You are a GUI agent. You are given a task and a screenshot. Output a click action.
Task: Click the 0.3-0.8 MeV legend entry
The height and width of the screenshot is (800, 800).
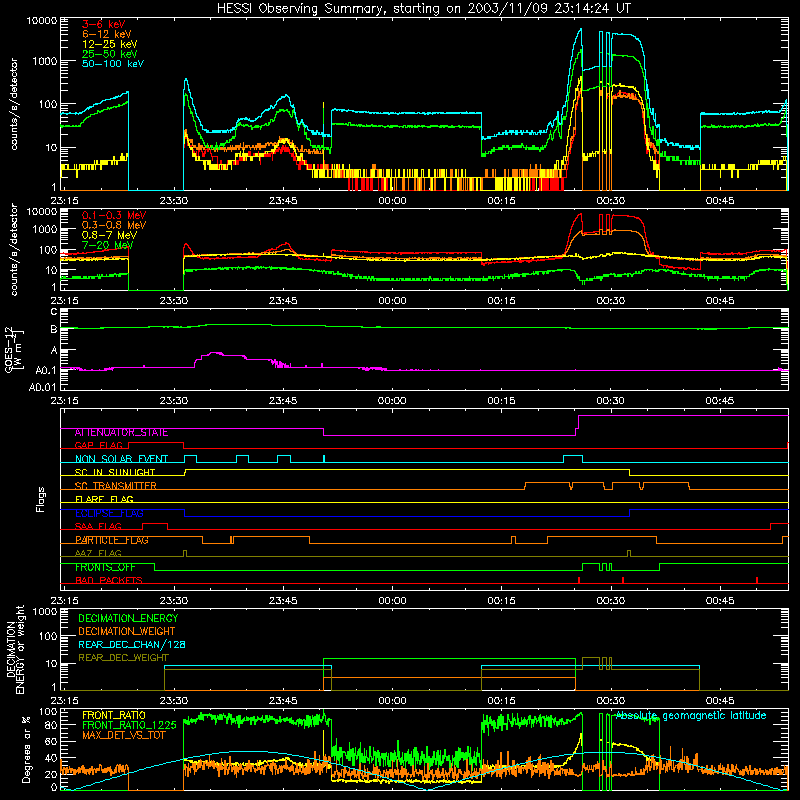click(113, 225)
